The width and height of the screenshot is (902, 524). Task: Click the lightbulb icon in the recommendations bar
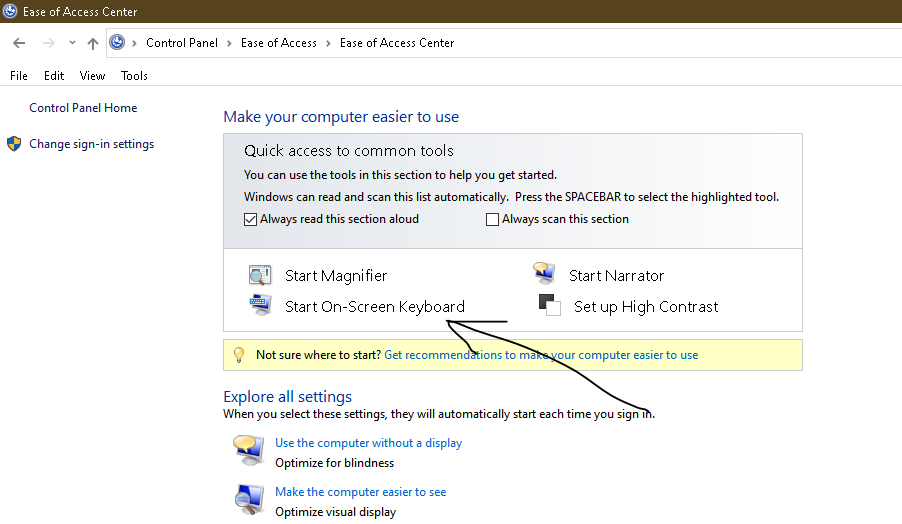[239, 355]
